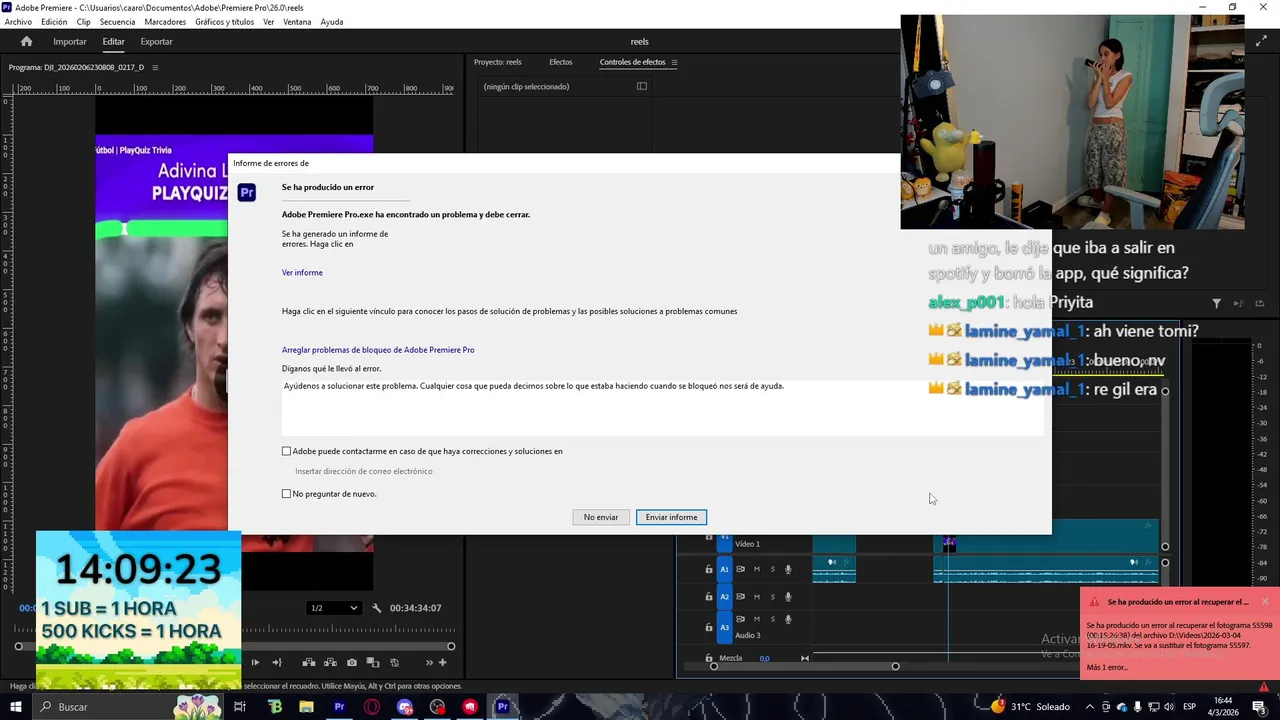Open Gráficos y títulos menu
This screenshot has width=1280, height=720.
[225, 22]
